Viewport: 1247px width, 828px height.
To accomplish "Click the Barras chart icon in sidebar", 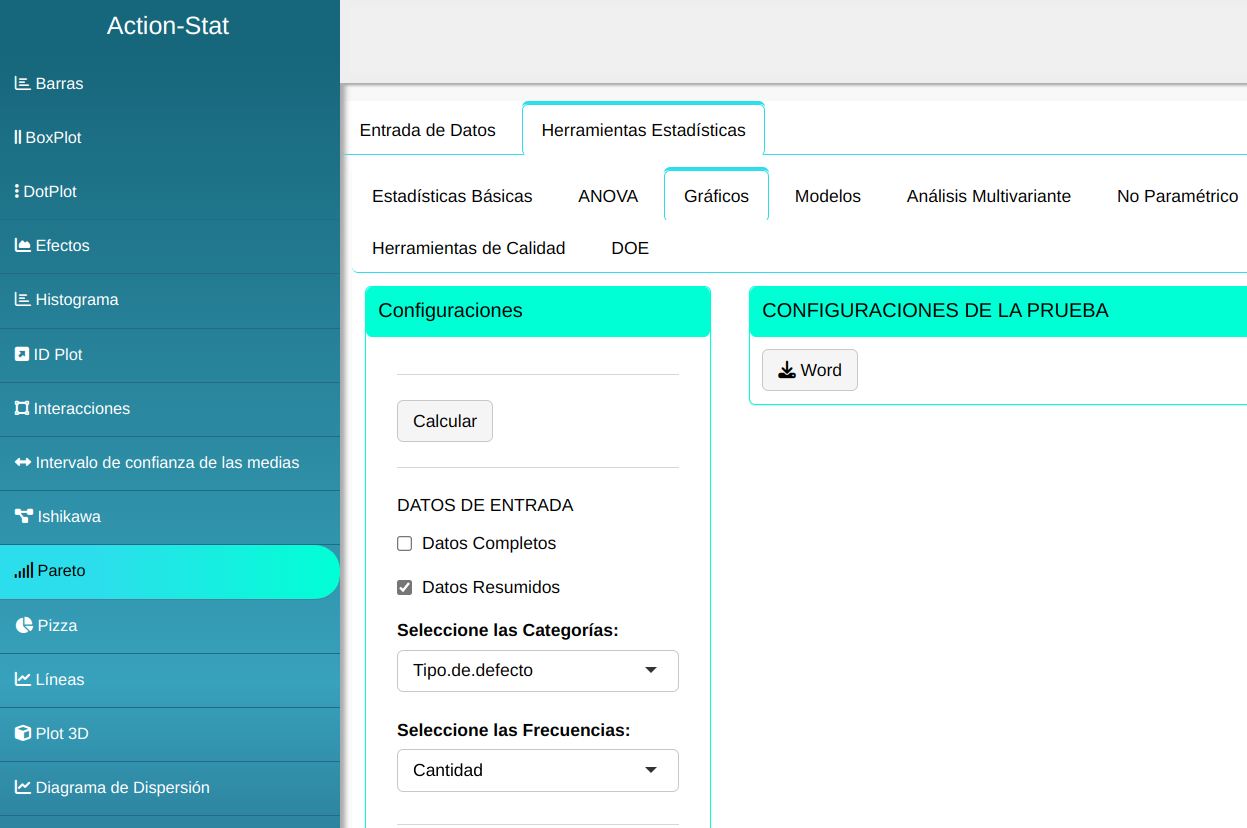I will click(22, 84).
